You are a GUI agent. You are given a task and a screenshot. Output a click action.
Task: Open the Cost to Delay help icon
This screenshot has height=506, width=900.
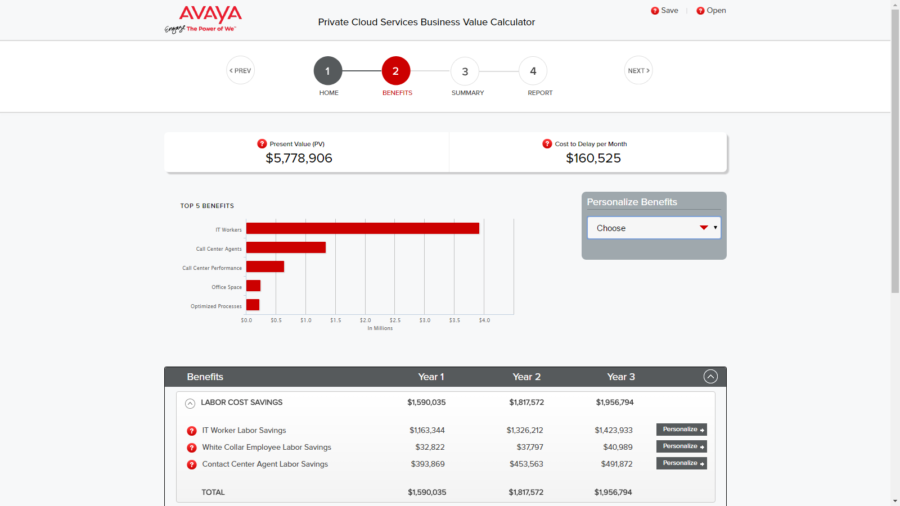pos(547,143)
